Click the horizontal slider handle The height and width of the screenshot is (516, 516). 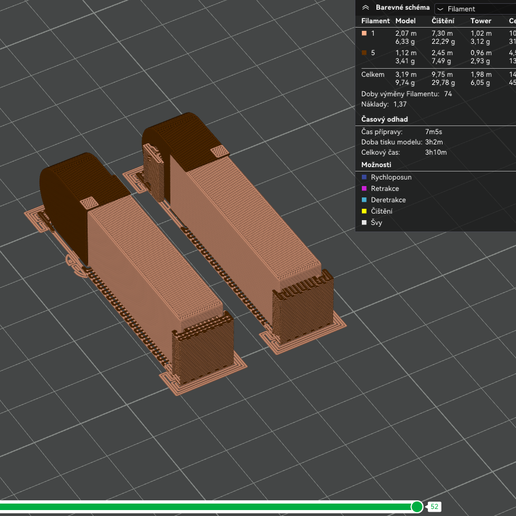[x=417, y=507]
